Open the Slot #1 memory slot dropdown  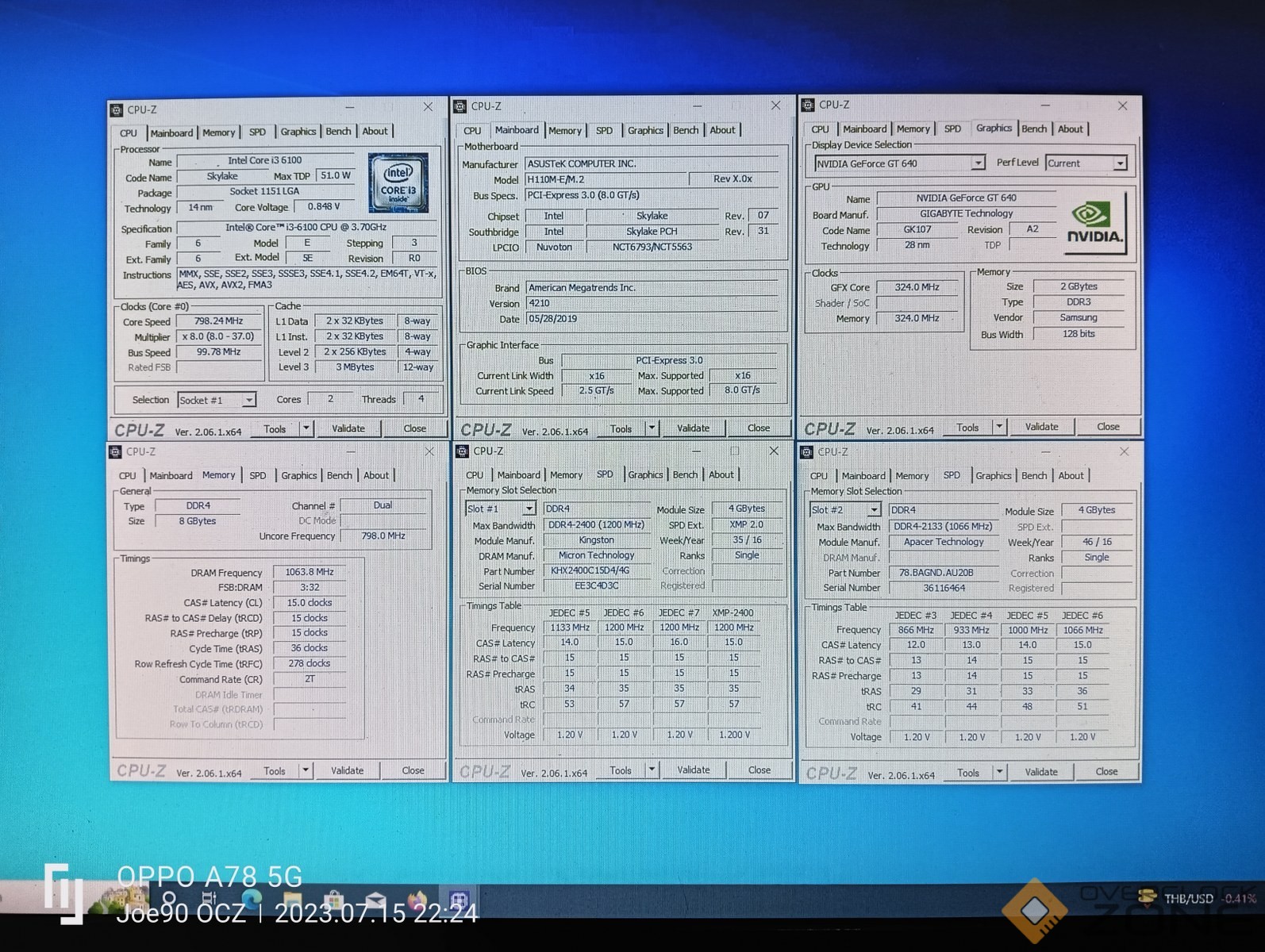coord(529,509)
